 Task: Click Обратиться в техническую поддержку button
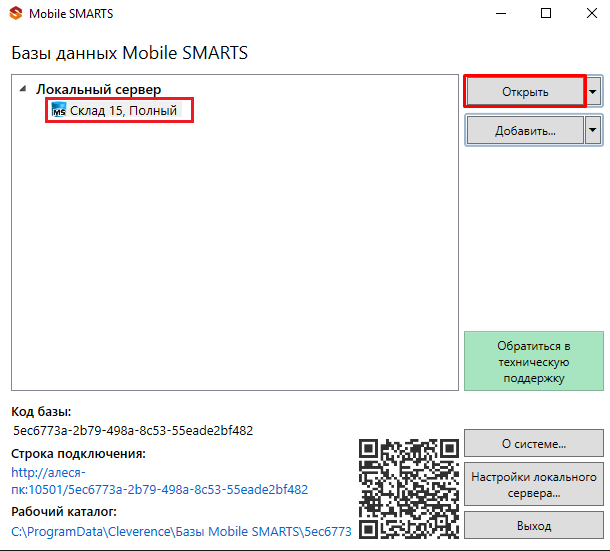click(x=534, y=361)
